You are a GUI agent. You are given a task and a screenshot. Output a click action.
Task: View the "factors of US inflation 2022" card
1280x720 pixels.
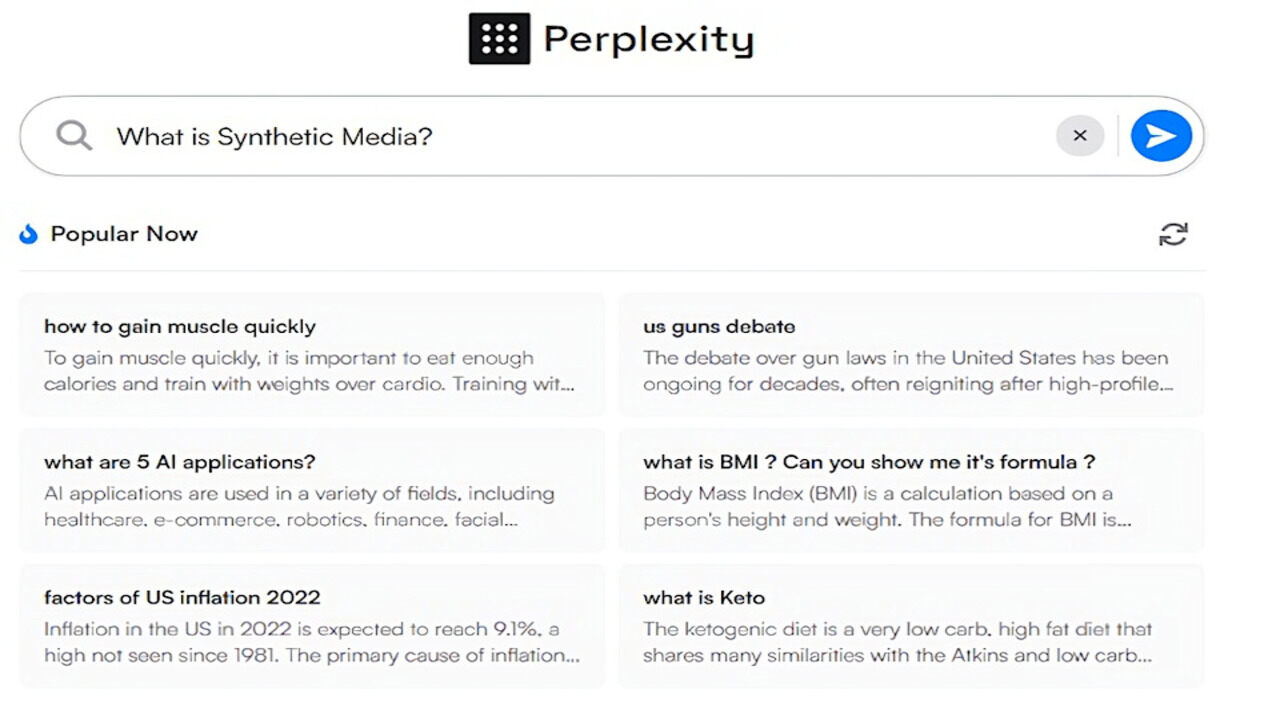click(312, 625)
